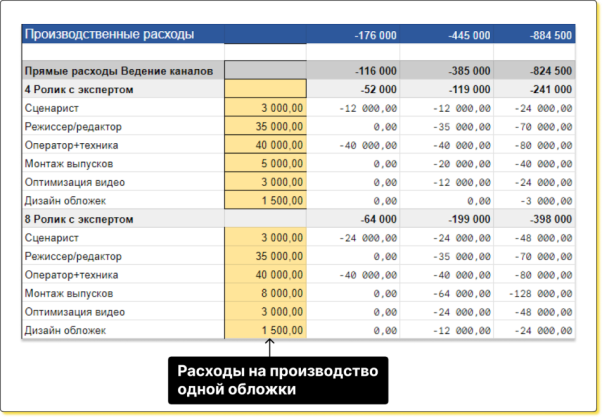Click subtotal -116 000 in direct costs row
Viewport: 602px width, 417px height.
(x=376, y=71)
